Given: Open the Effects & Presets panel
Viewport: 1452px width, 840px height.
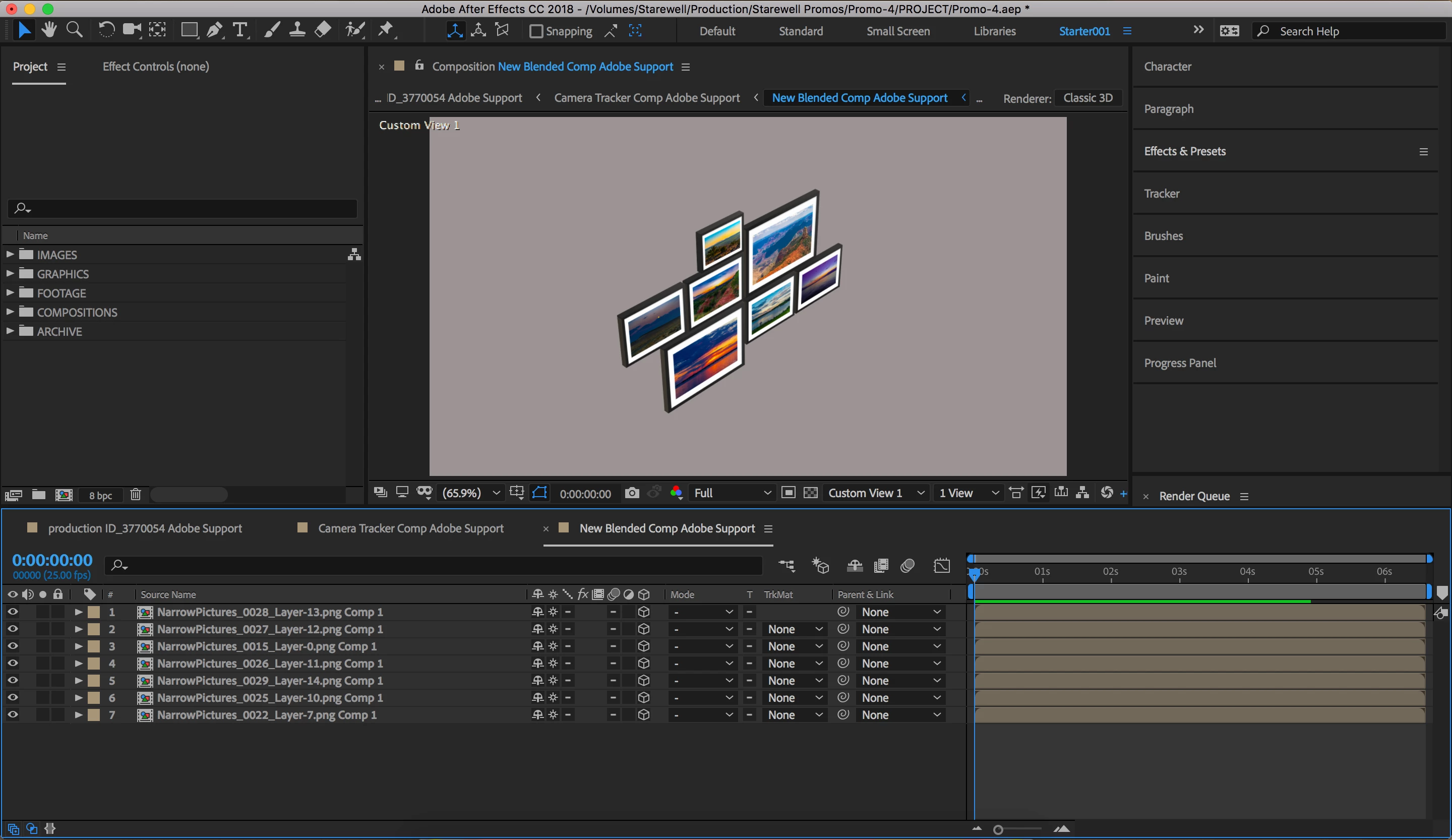Looking at the screenshot, I should point(1185,151).
